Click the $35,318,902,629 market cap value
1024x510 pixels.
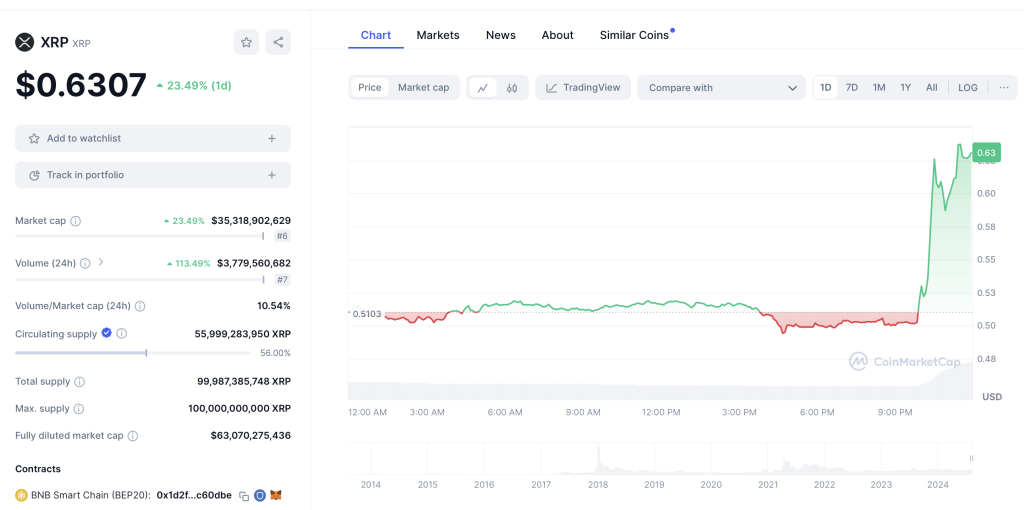[251, 221]
